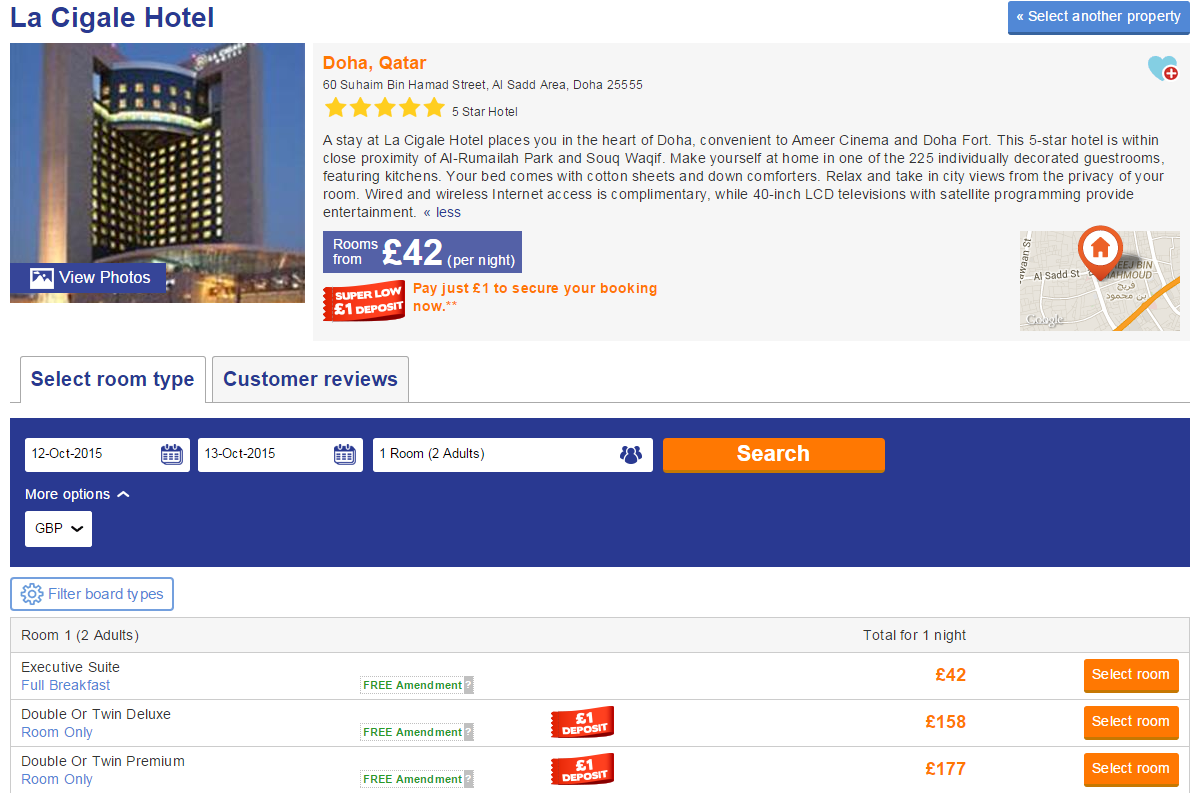Click the 12-Oct-2015 check-in field
The height and width of the screenshot is (793, 1198).
point(107,455)
